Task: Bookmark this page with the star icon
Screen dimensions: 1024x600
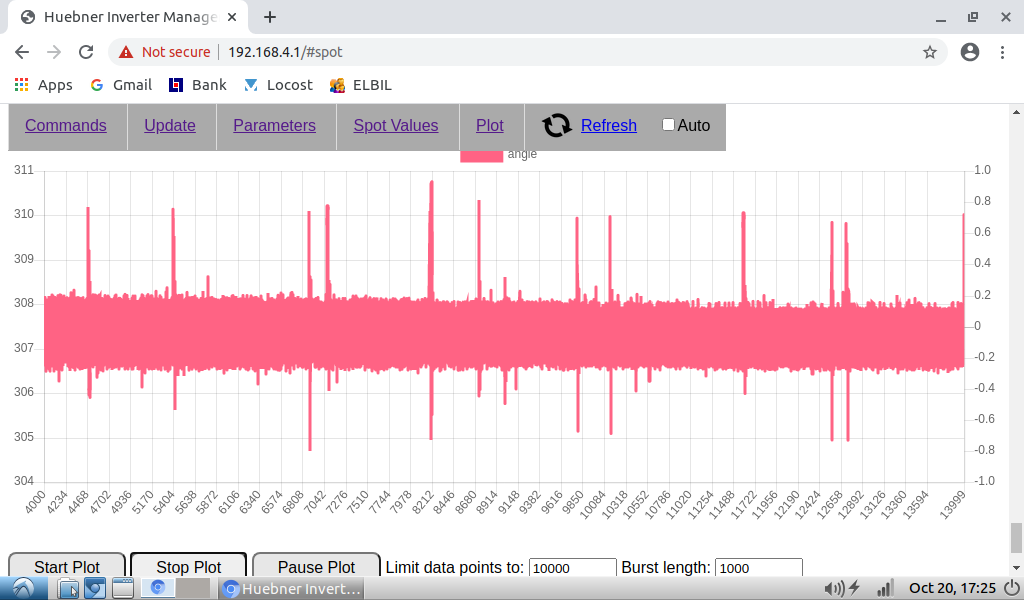Action: [929, 52]
